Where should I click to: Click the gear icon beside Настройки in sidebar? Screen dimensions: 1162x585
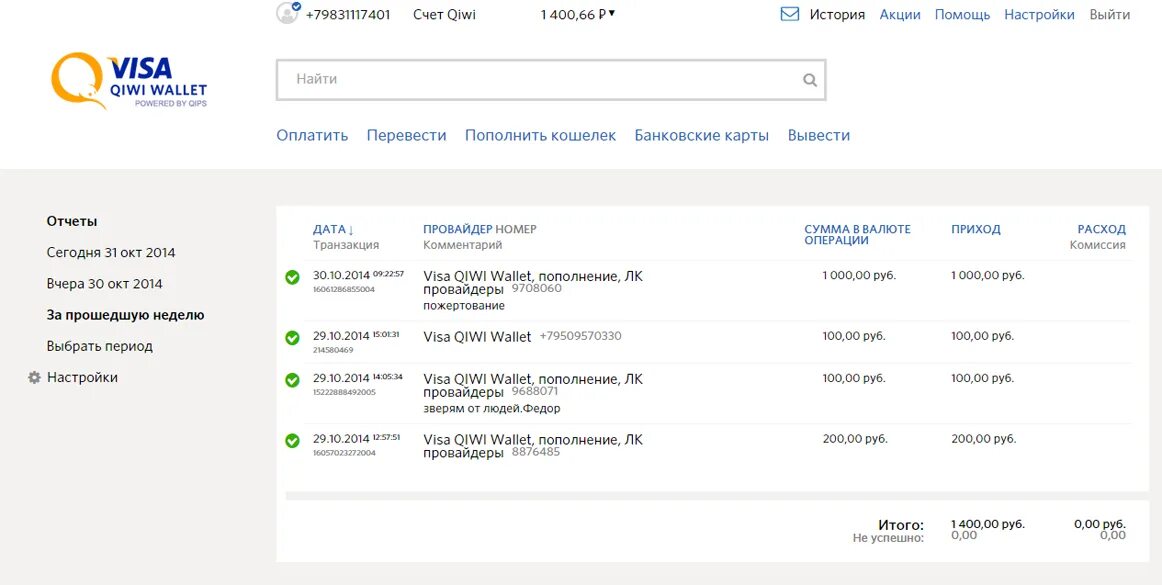pyautogui.click(x=34, y=377)
